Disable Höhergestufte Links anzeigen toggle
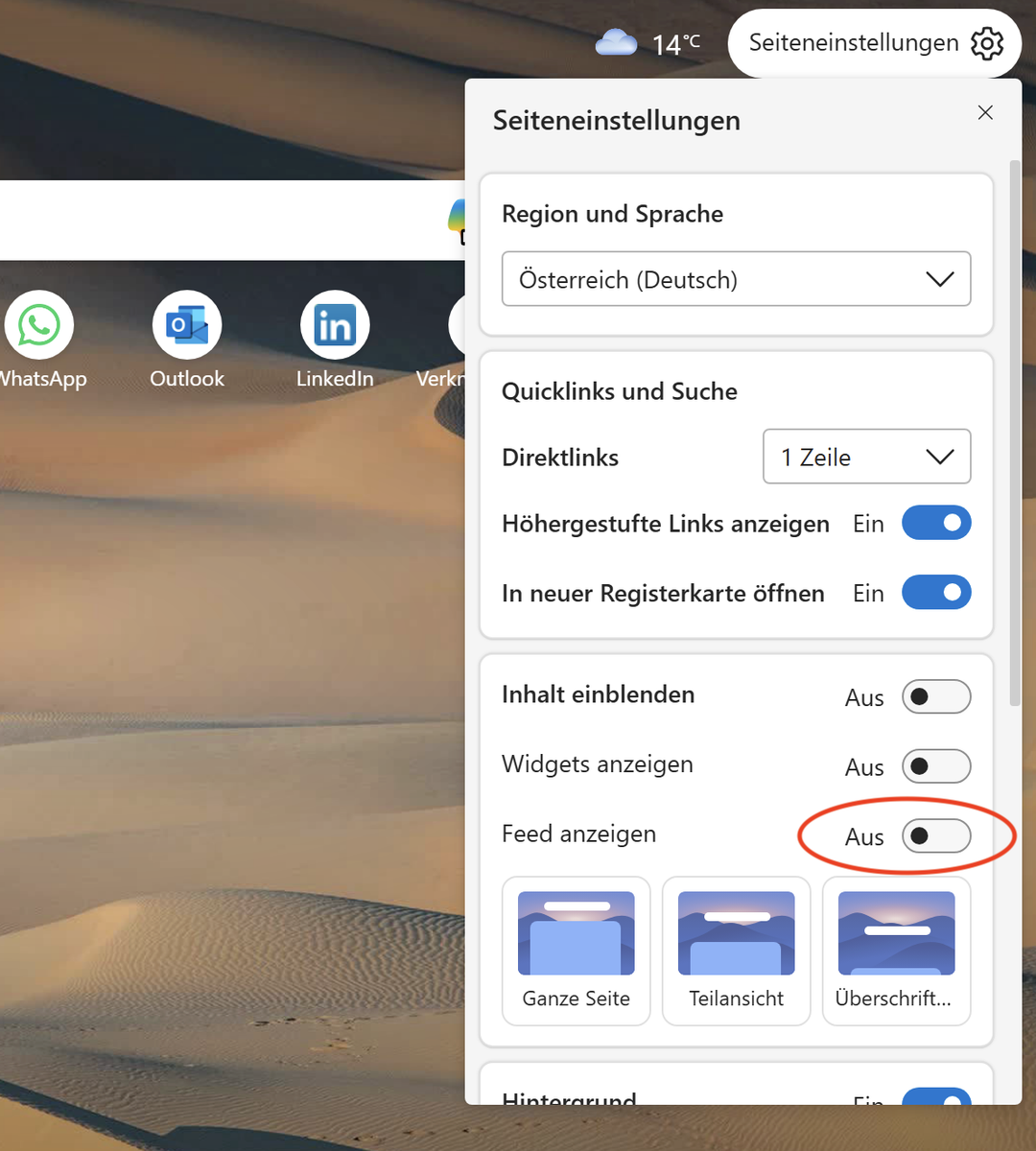This screenshot has height=1151, width=1036. 936,524
